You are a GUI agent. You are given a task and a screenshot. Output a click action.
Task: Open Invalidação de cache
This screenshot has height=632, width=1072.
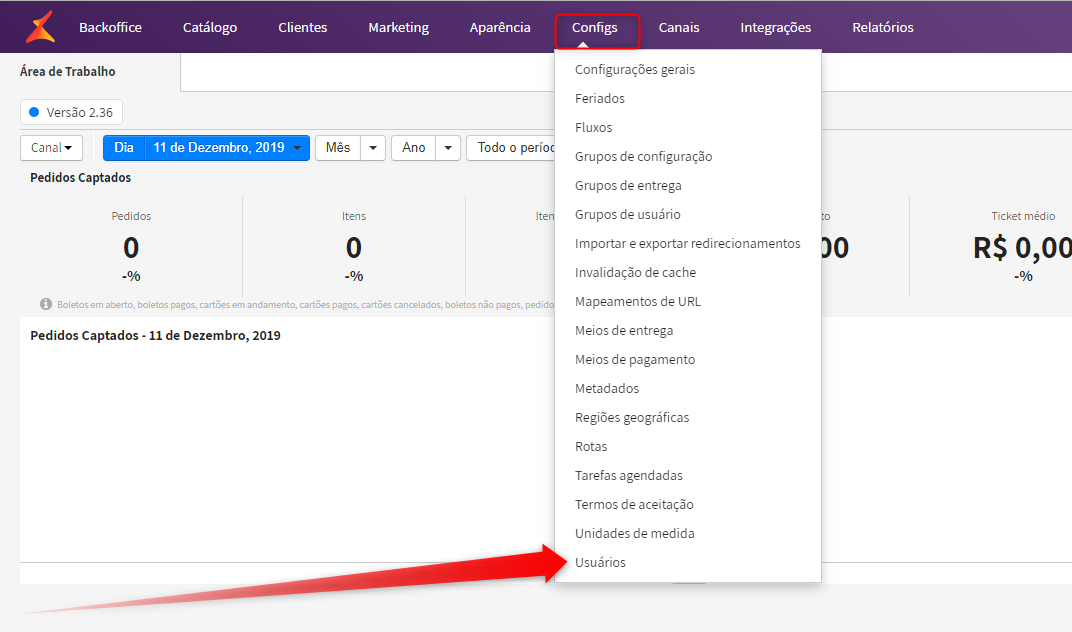[x=635, y=272]
